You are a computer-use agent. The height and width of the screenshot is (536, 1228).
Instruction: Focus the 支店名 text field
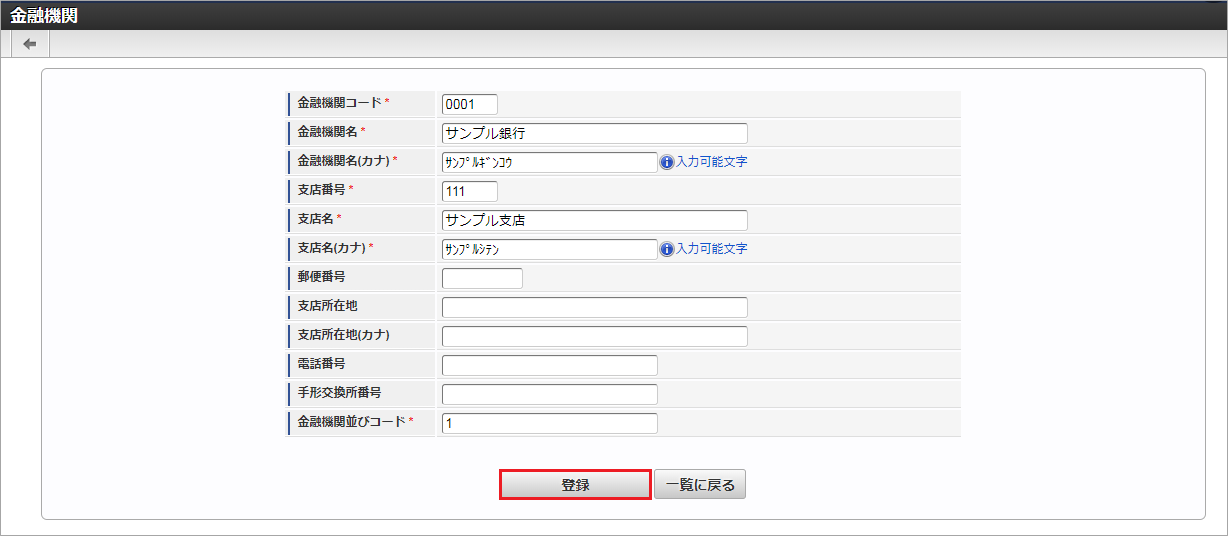(x=594, y=220)
